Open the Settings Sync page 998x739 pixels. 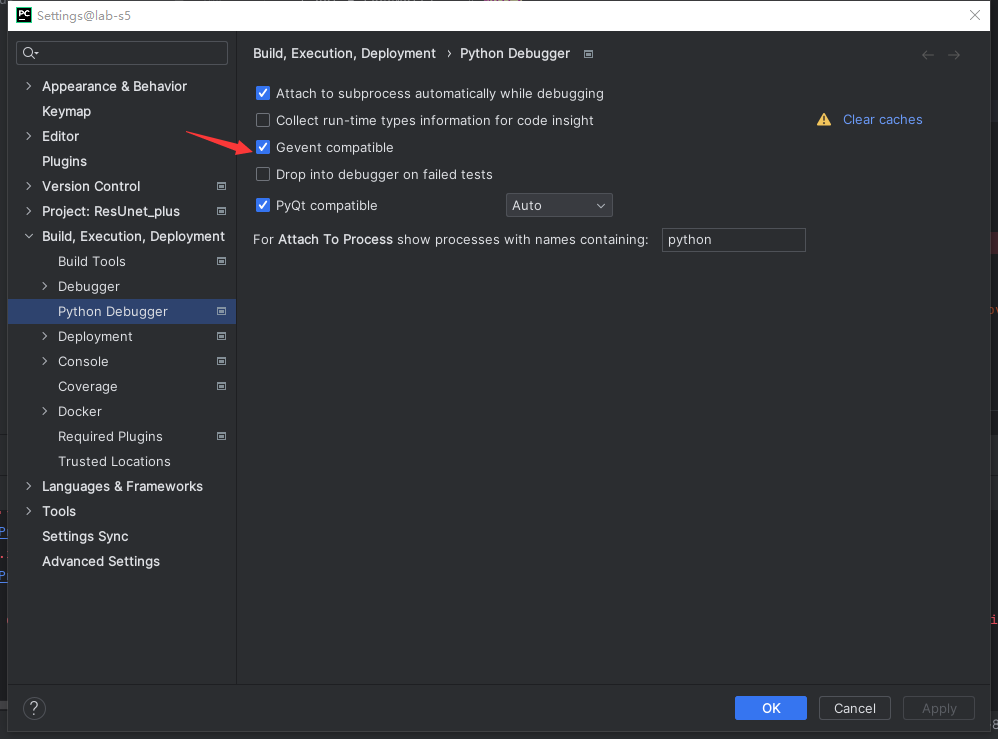click(x=85, y=537)
